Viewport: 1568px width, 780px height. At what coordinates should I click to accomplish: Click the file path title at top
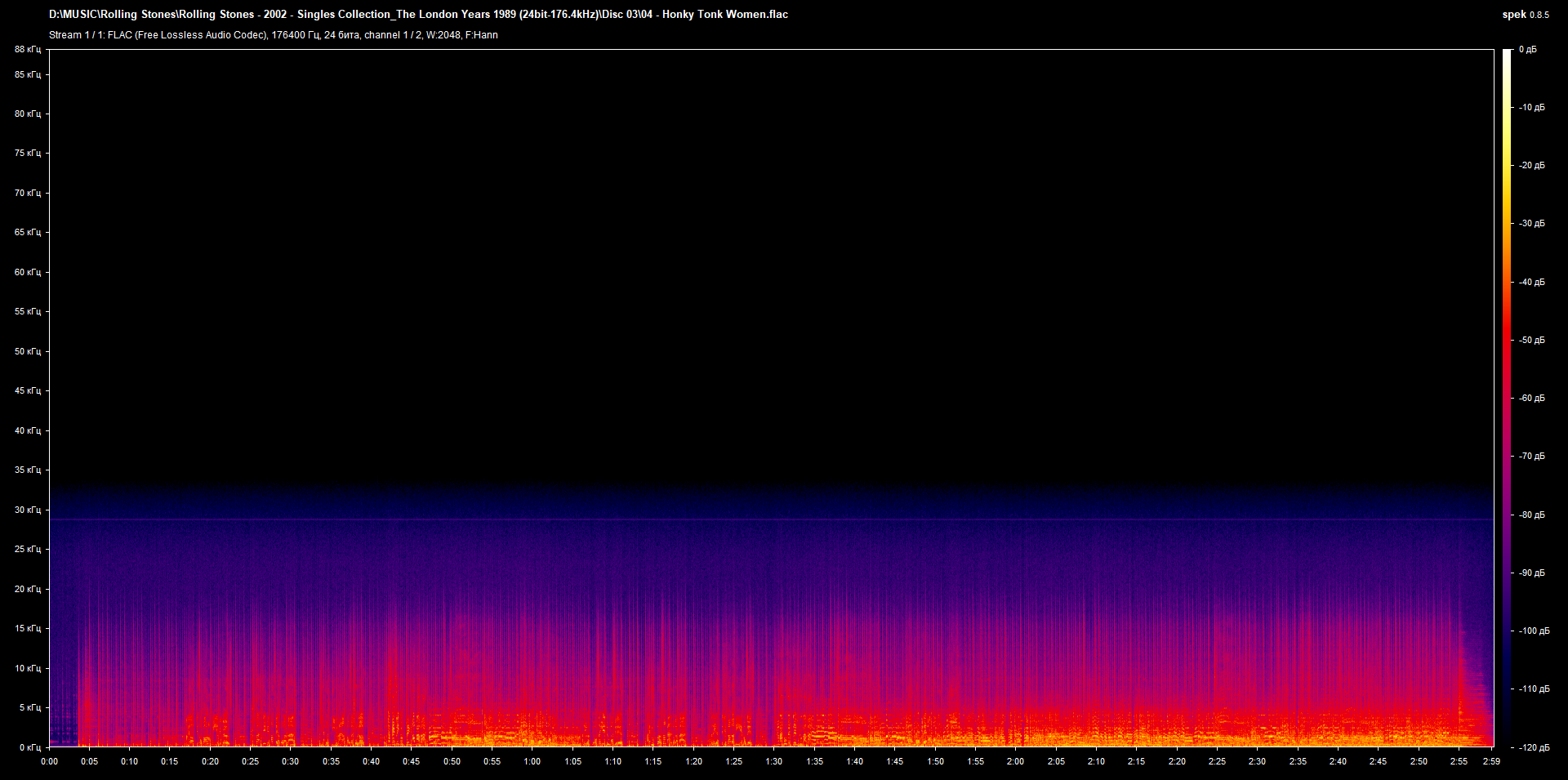tap(418, 14)
